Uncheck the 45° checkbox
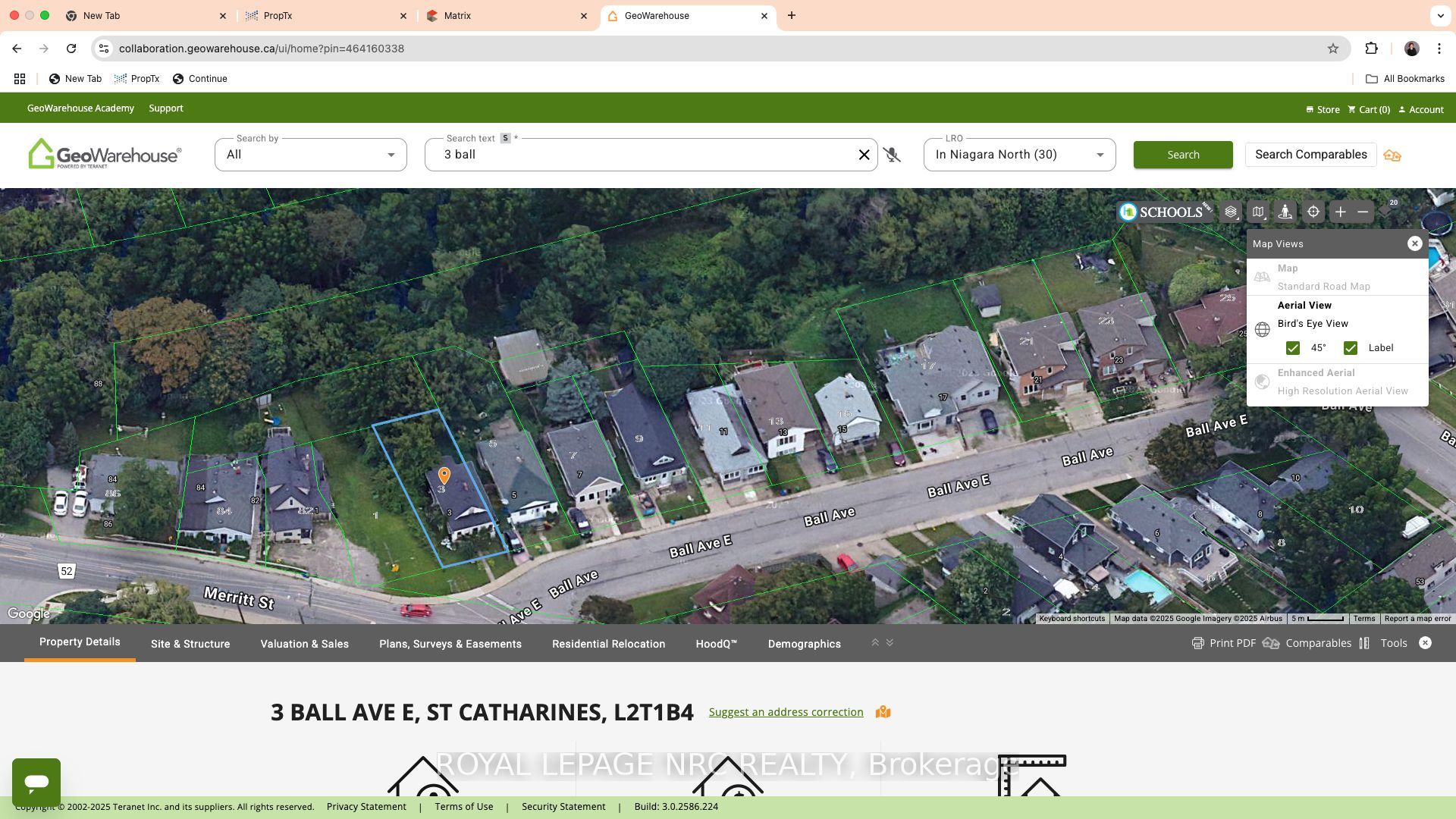The width and height of the screenshot is (1456, 819). click(1292, 348)
